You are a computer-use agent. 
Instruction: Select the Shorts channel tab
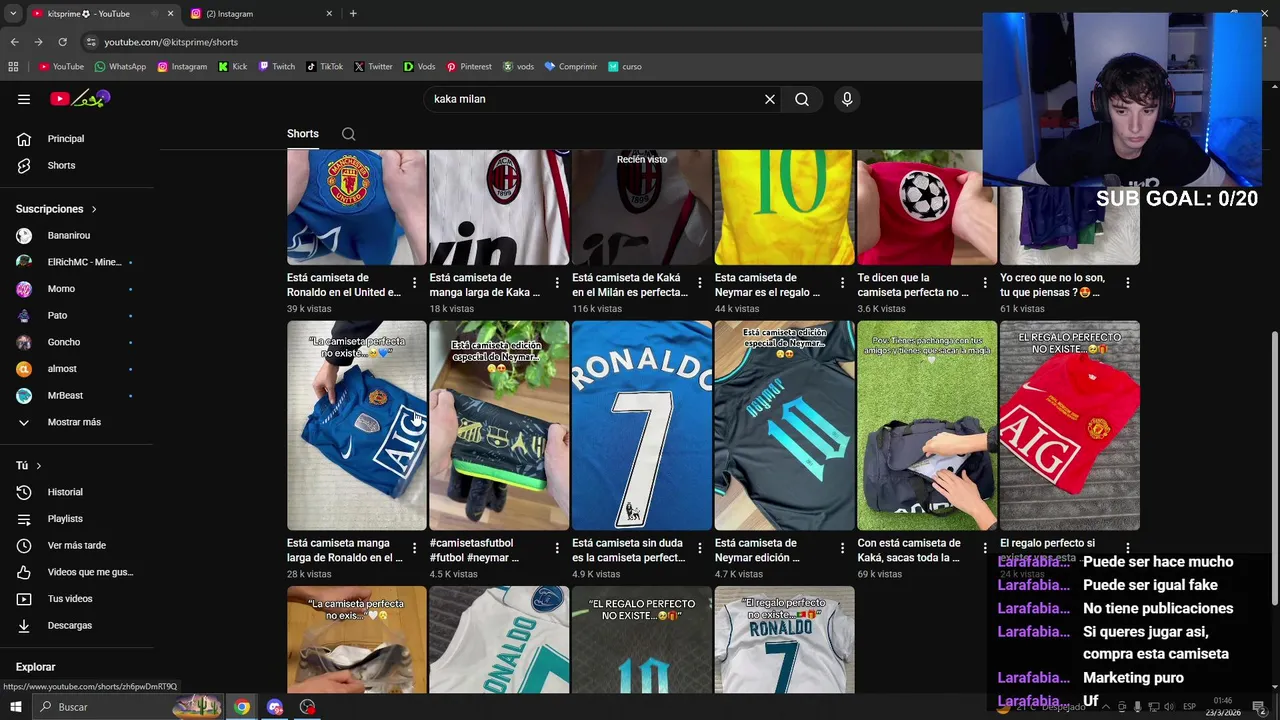pyautogui.click(x=303, y=134)
